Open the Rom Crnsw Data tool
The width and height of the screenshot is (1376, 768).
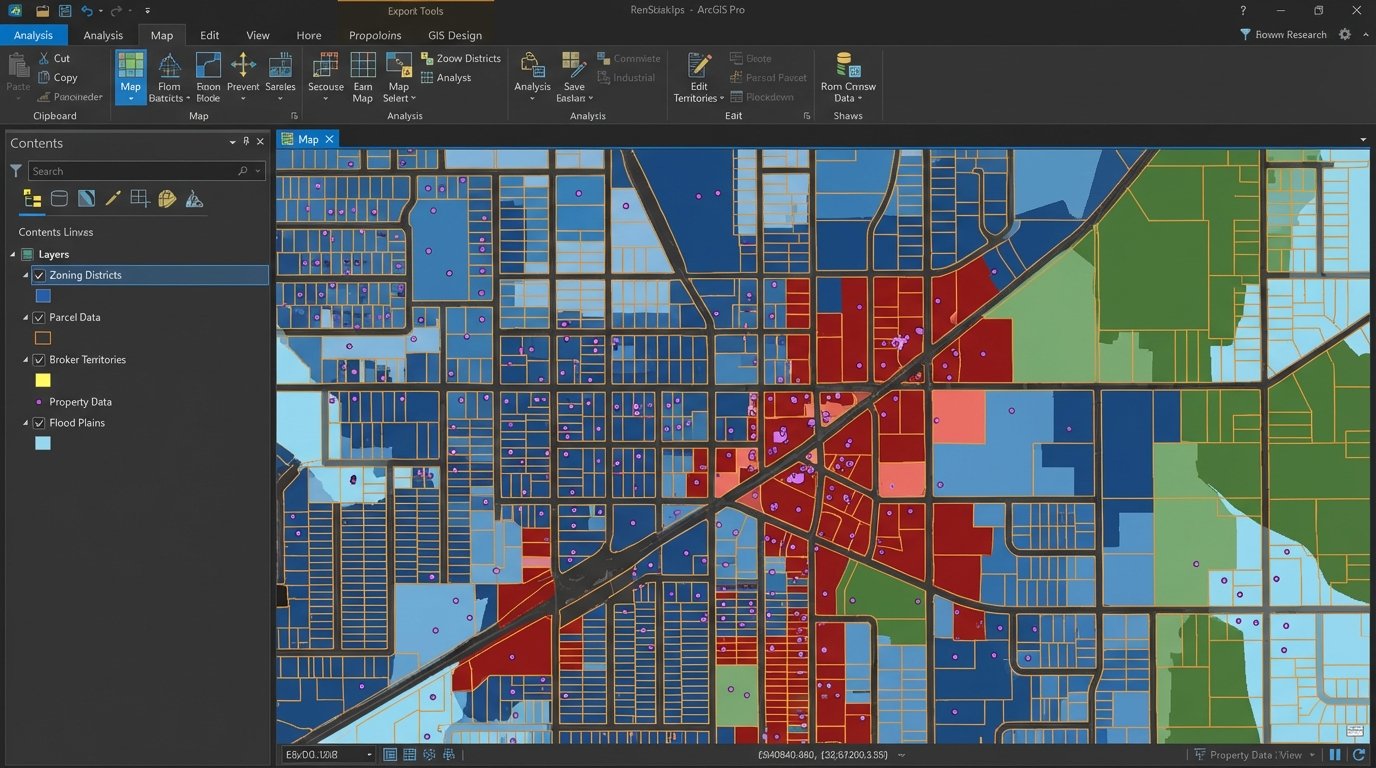847,77
